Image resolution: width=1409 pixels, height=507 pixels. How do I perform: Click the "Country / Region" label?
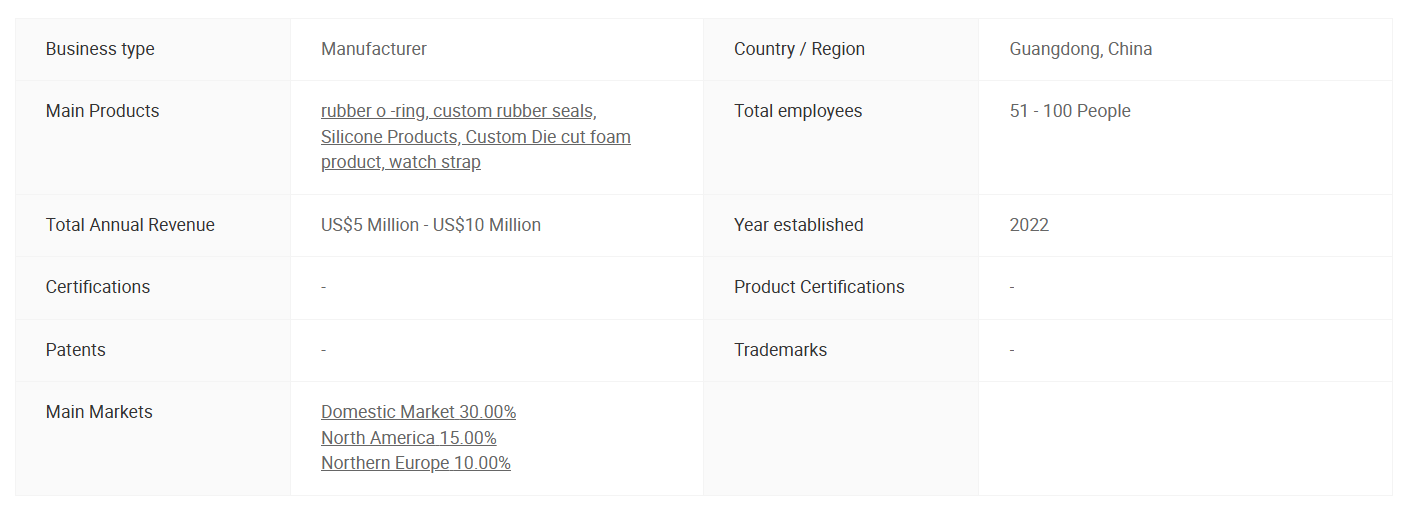(x=799, y=49)
